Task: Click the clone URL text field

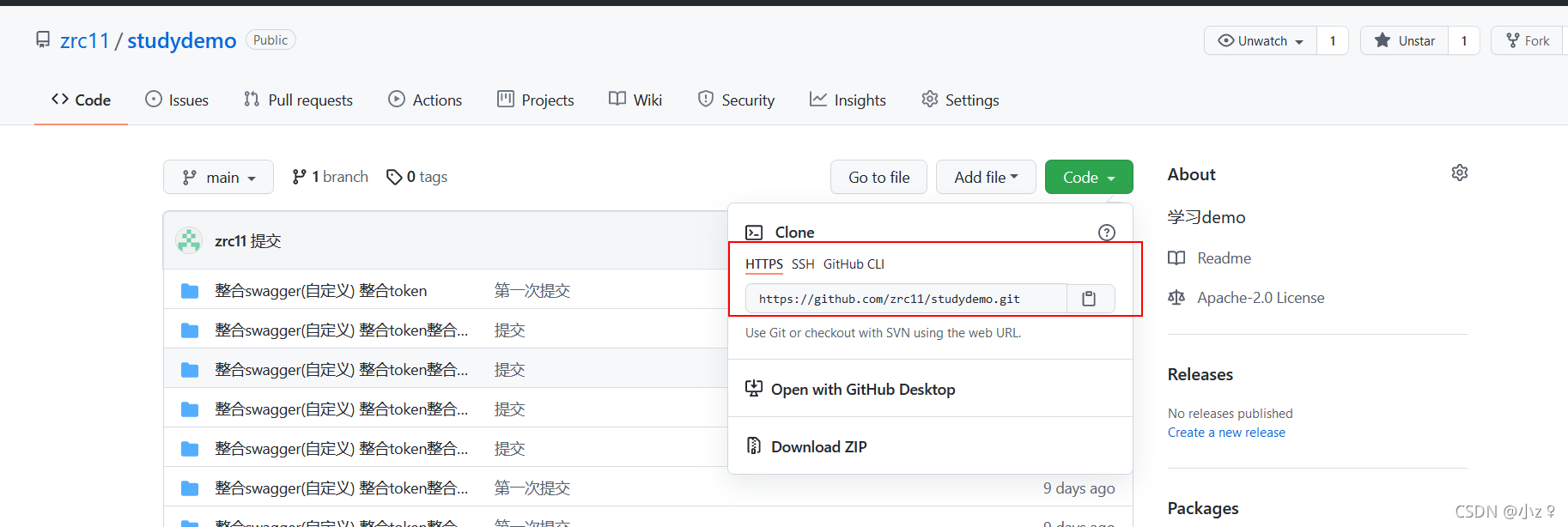Action: (x=906, y=299)
